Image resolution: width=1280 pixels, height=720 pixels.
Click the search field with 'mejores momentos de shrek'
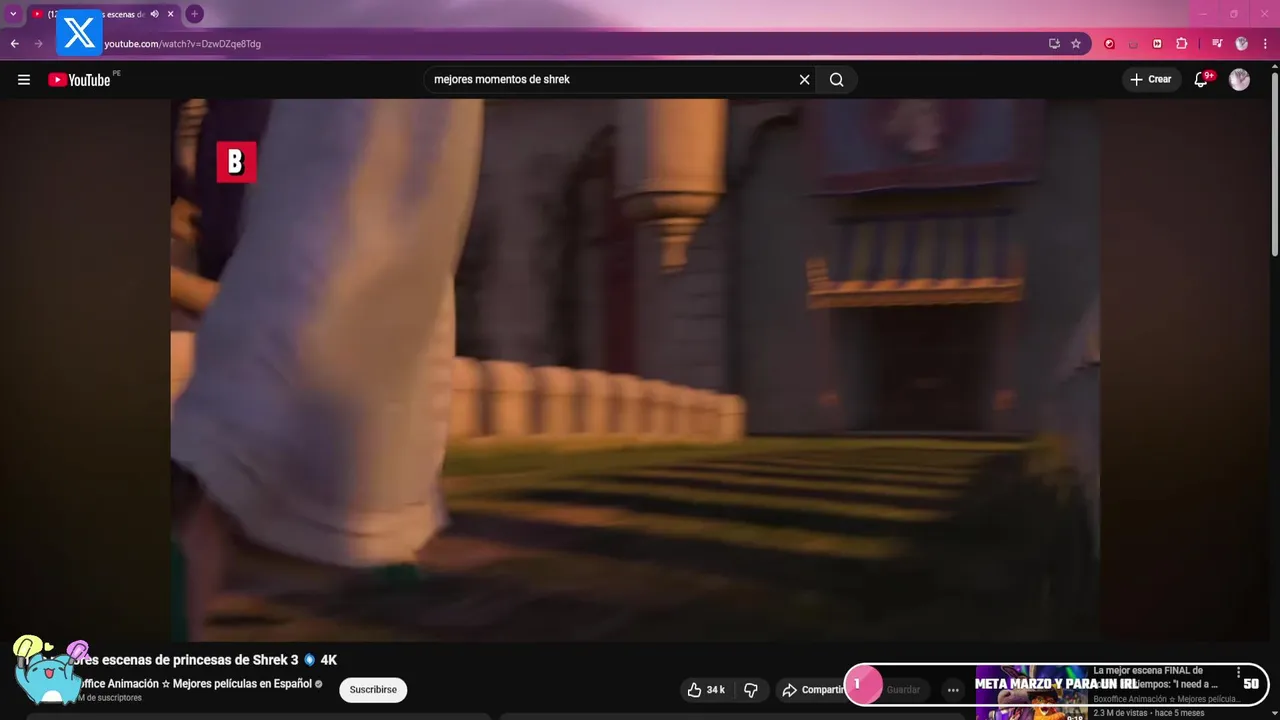tap(610, 80)
